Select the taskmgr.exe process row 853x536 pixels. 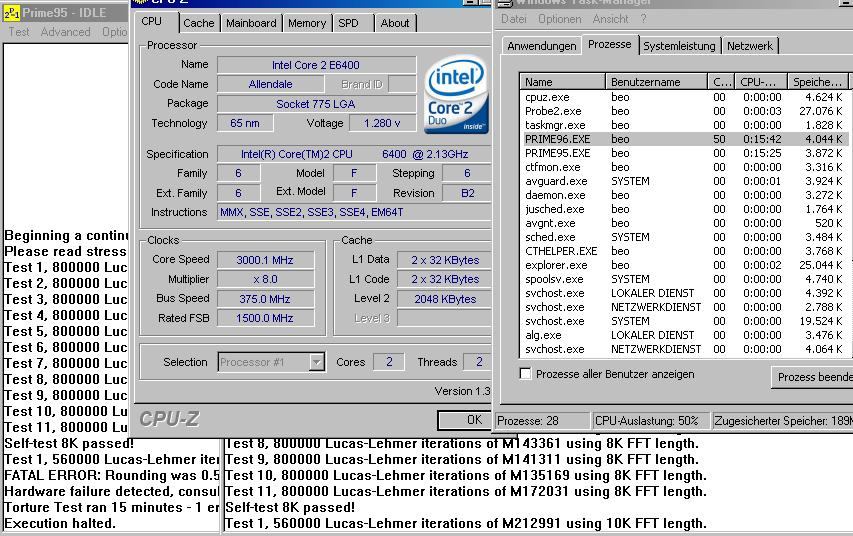click(684, 125)
